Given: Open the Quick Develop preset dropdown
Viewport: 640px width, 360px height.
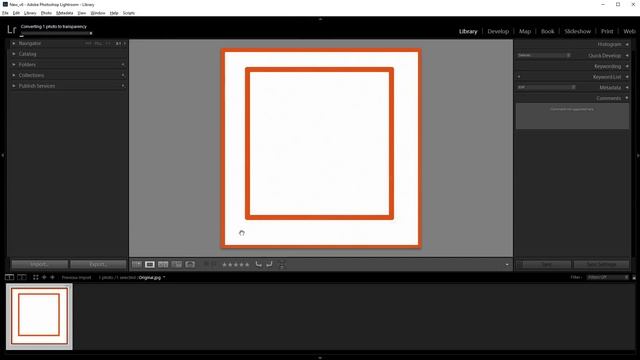Looking at the screenshot, I should [x=544, y=55].
